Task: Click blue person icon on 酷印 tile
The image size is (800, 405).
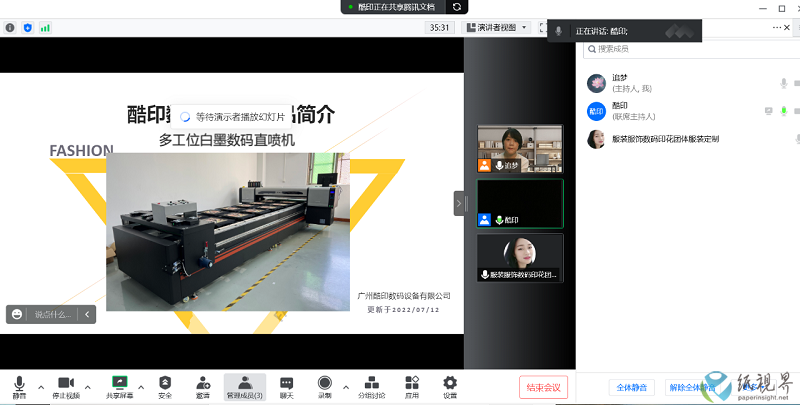Action: tap(484, 220)
